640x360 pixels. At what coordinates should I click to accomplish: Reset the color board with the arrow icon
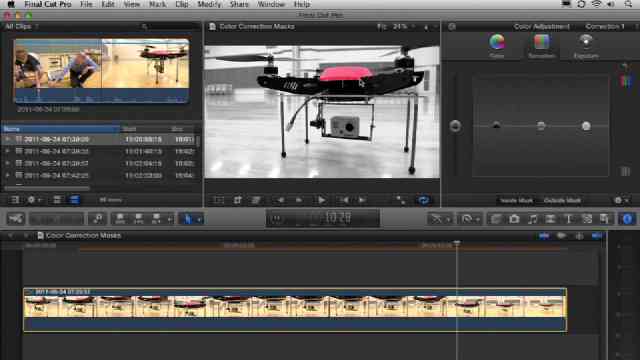(624, 66)
